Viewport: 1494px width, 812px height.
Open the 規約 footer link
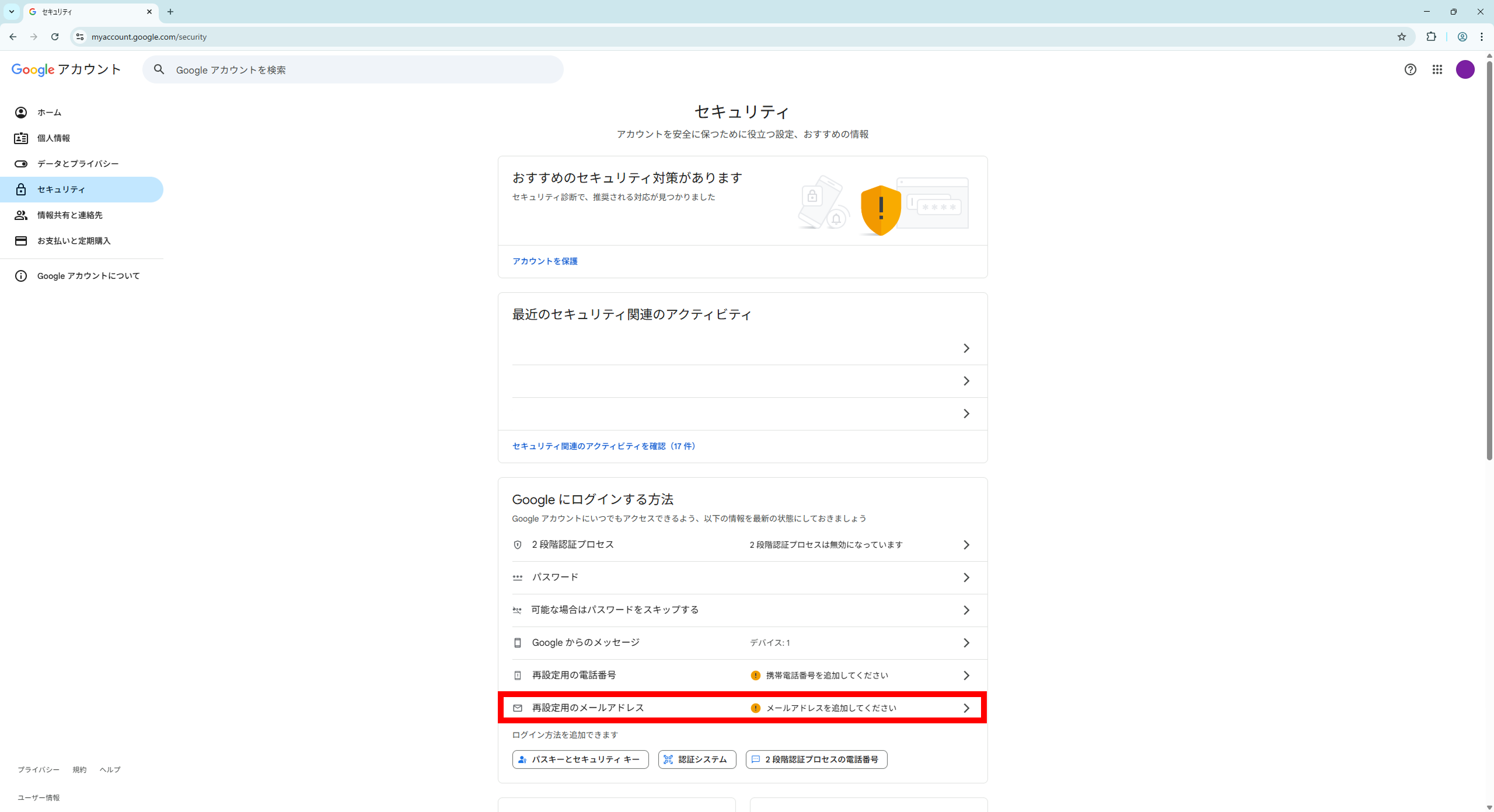click(x=79, y=770)
